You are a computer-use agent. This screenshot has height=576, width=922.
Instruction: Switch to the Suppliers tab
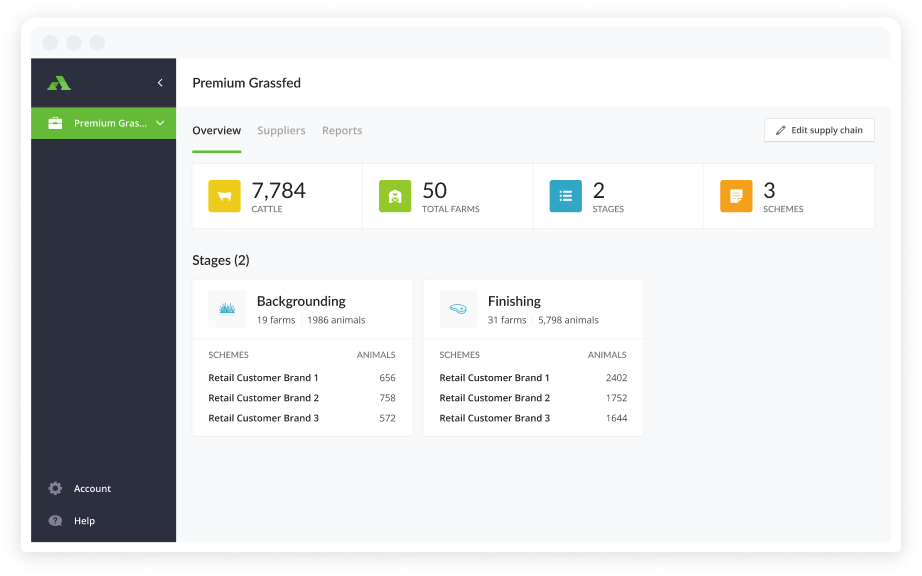click(x=281, y=131)
